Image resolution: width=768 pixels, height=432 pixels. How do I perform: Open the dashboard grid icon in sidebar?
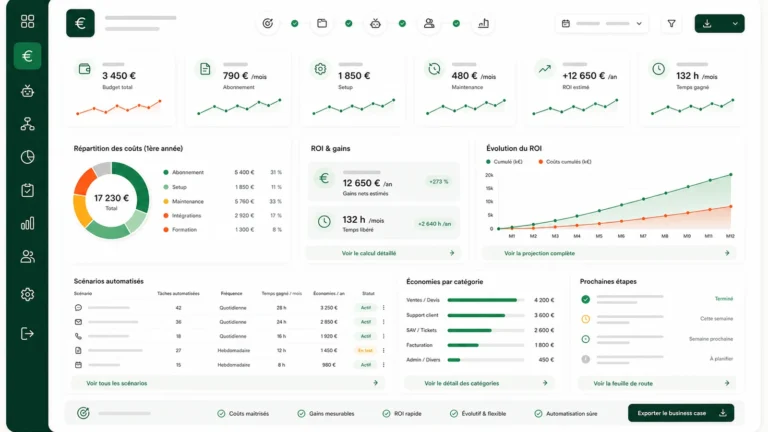[27, 22]
